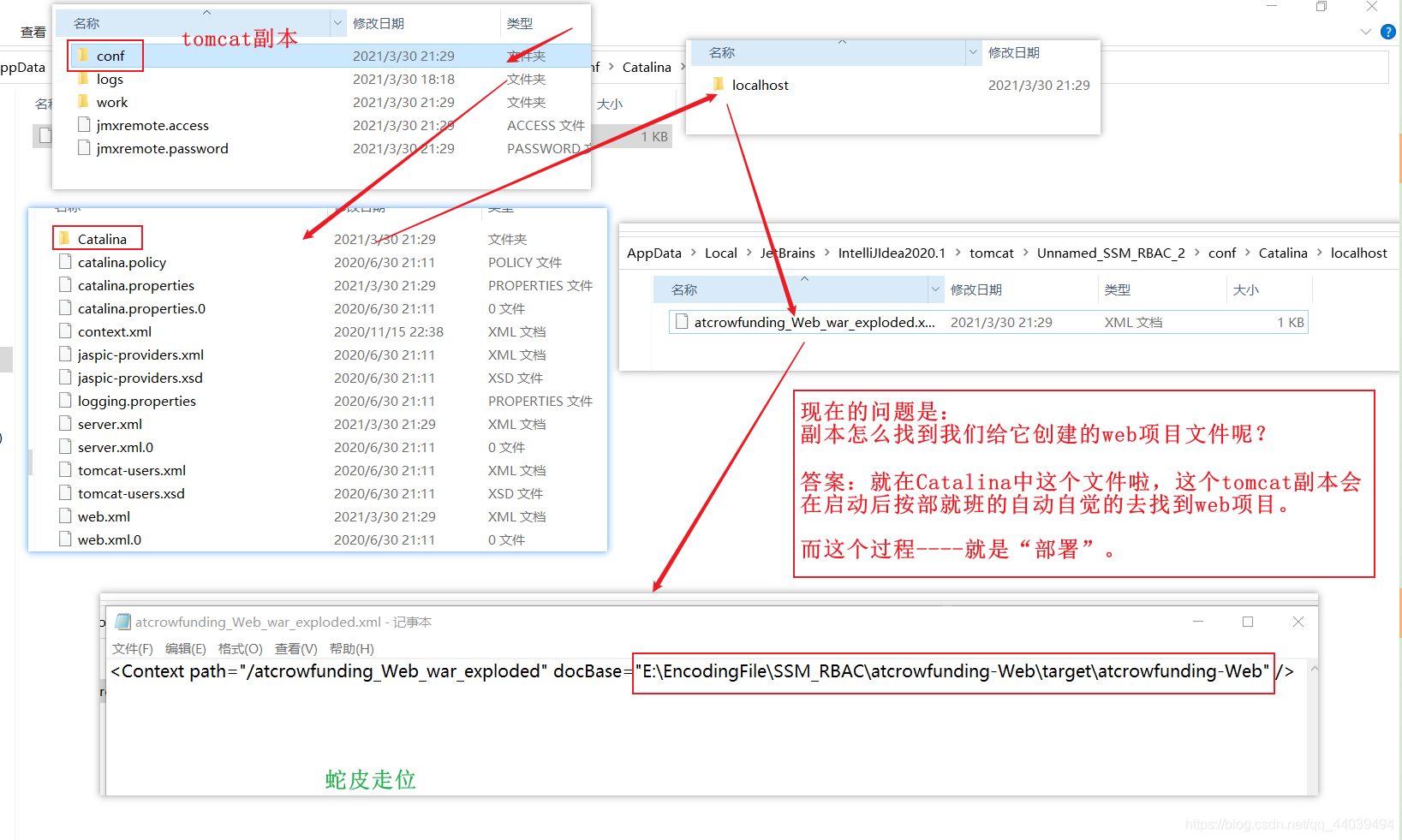Go to Unnamed_SSM_RBAC_2 in breadcrumb
Viewport: 1402px width, 840px height.
click(x=1111, y=253)
